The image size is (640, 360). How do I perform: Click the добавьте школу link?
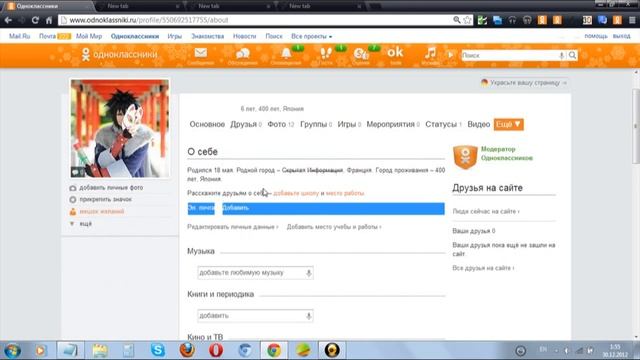296,193
